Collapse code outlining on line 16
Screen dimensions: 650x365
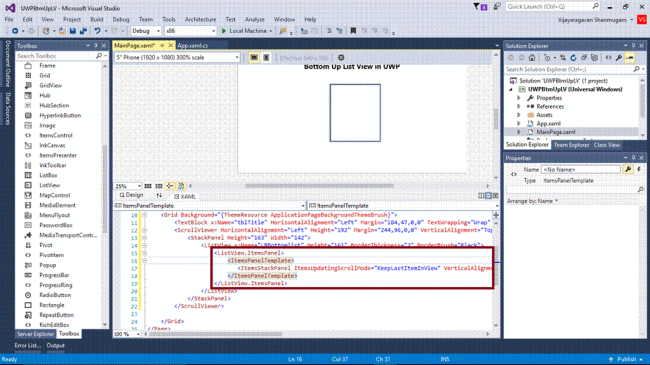click(144, 260)
